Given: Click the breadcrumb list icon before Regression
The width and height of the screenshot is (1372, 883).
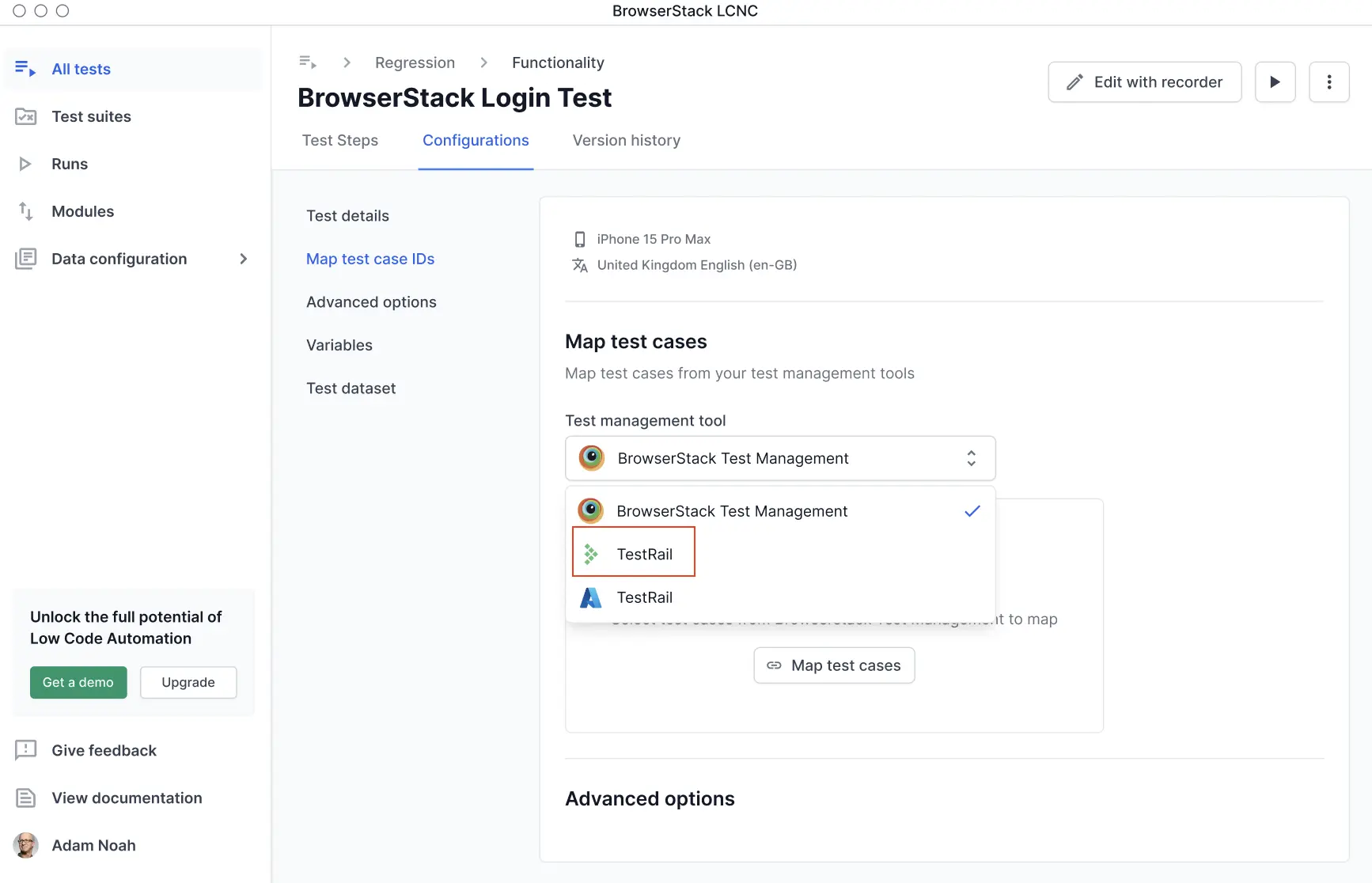Looking at the screenshot, I should coord(308,62).
